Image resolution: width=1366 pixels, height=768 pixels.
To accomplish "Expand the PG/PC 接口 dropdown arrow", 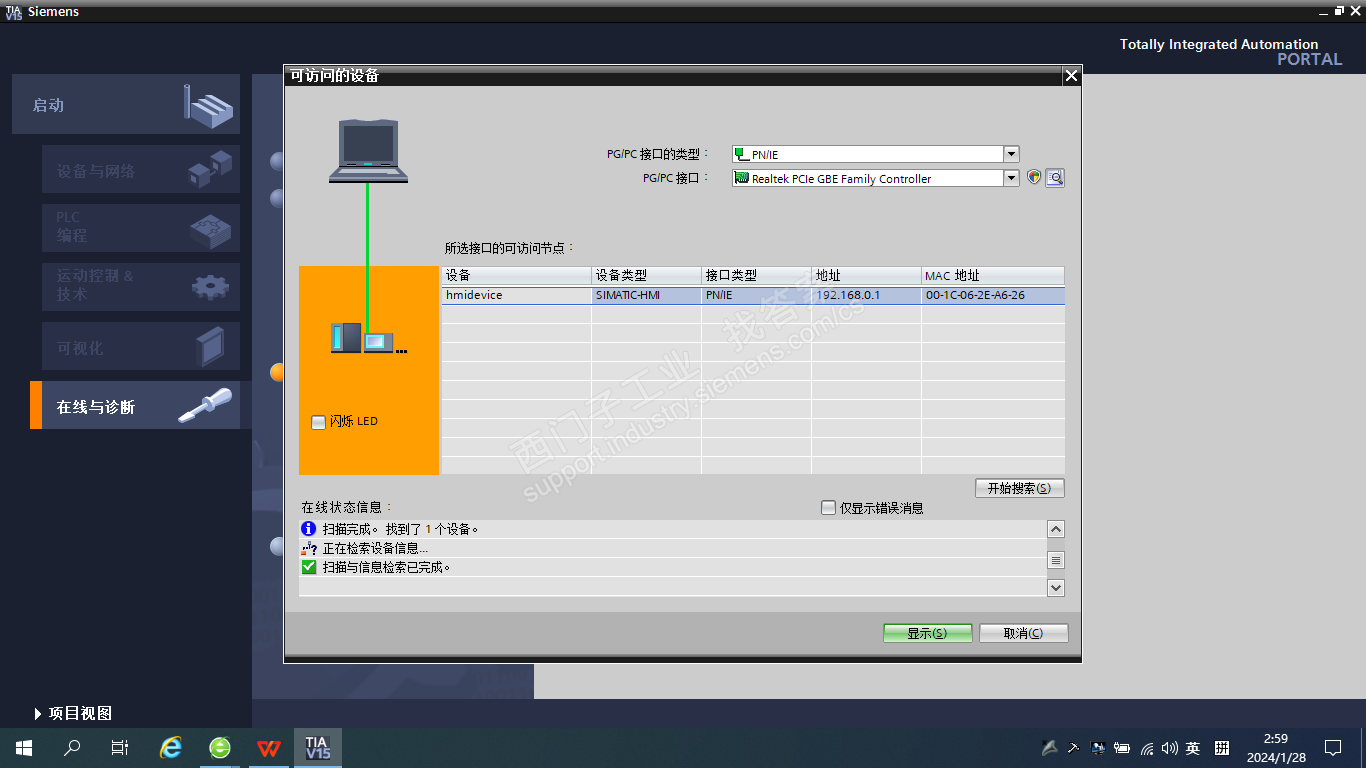I will (x=1011, y=178).
